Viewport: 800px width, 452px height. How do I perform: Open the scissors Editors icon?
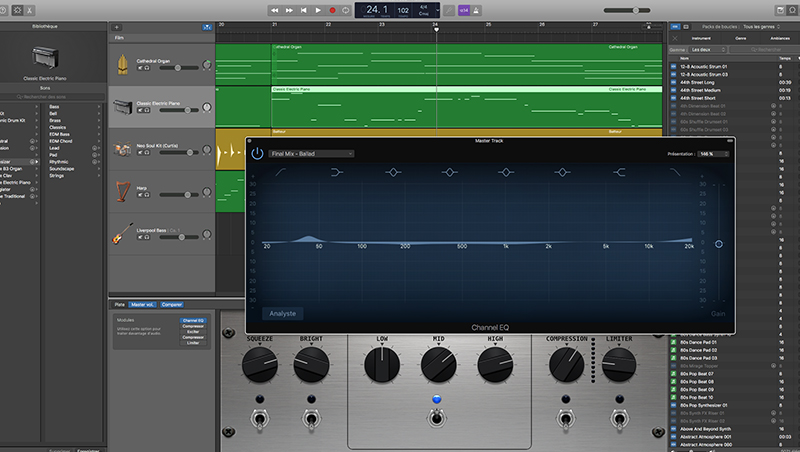click(30, 10)
